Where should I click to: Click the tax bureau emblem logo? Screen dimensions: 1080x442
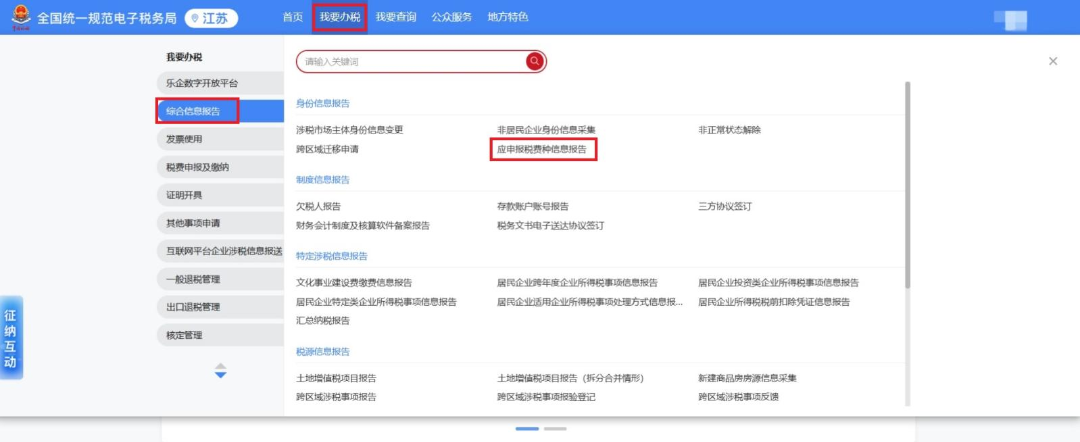[16, 17]
